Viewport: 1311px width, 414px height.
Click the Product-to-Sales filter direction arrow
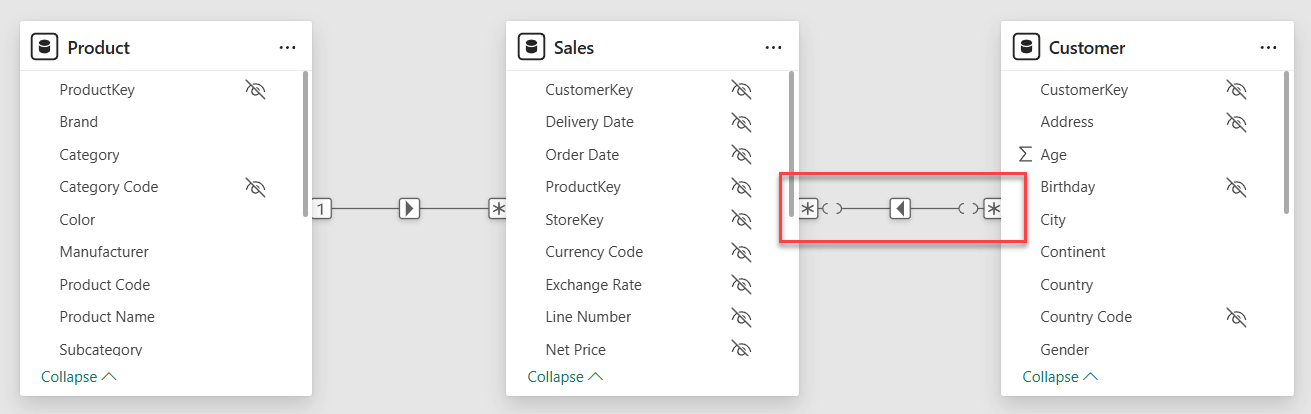409,209
